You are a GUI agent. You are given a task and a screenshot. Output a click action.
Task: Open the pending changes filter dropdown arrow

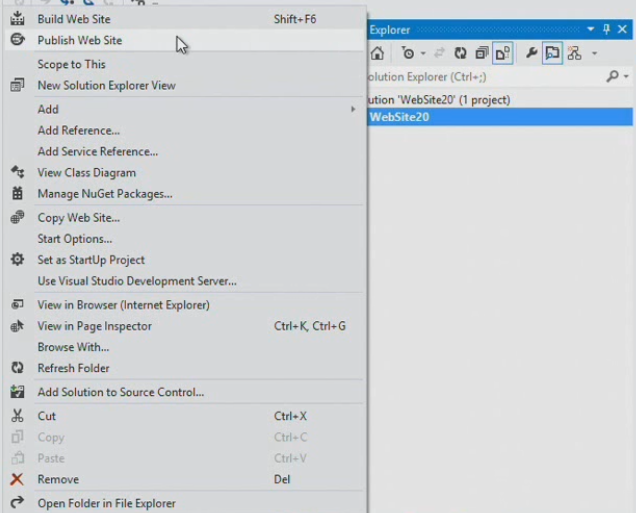[423, 53]
